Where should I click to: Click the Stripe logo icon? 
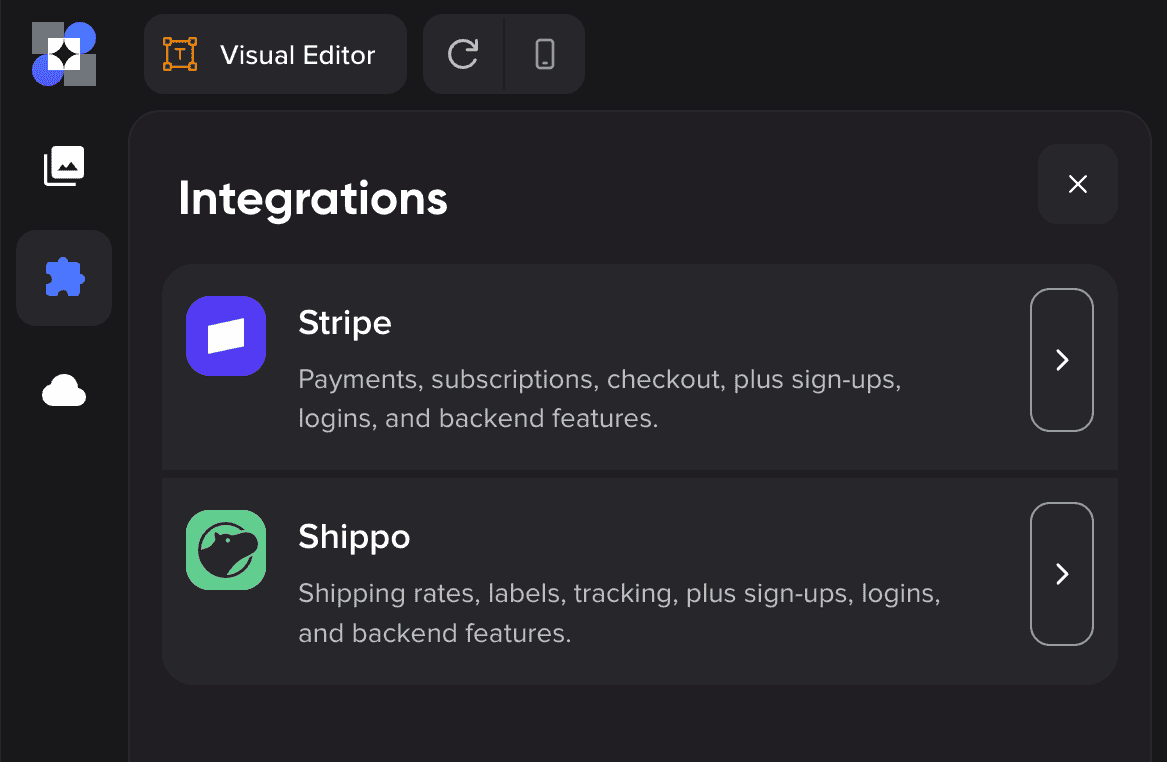click(226, 336)
